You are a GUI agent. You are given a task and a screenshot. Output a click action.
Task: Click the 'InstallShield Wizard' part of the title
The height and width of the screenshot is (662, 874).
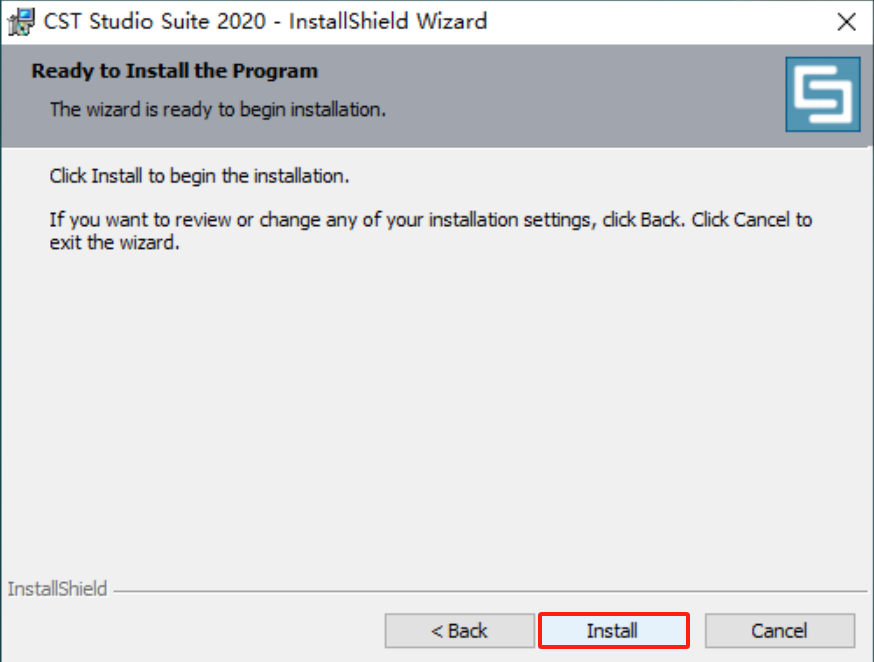388,22
